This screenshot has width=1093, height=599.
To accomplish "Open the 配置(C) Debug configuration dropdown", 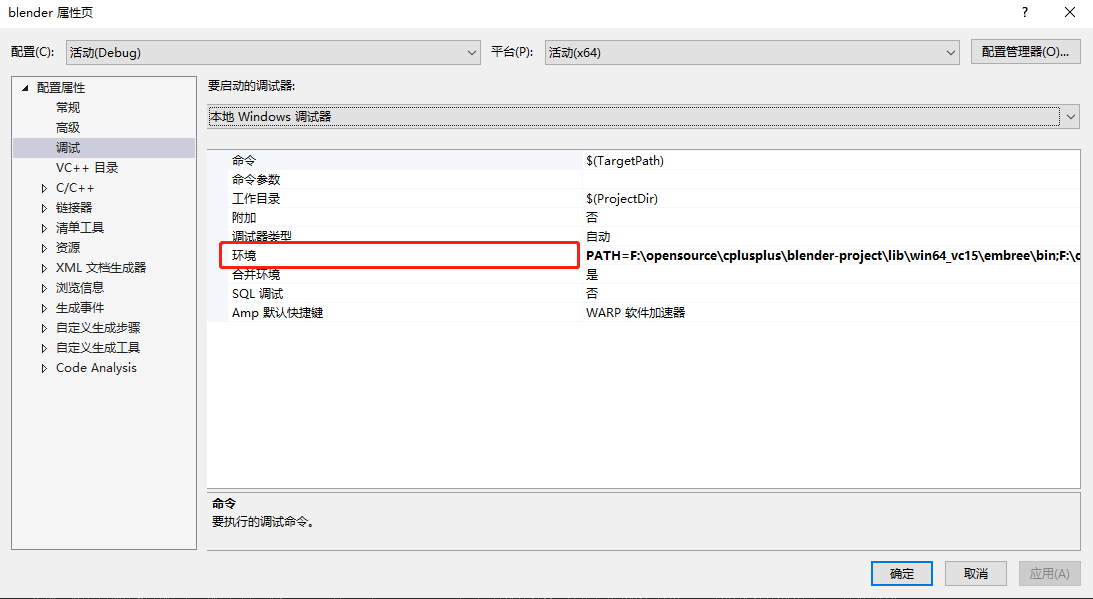I will point(273,52).
